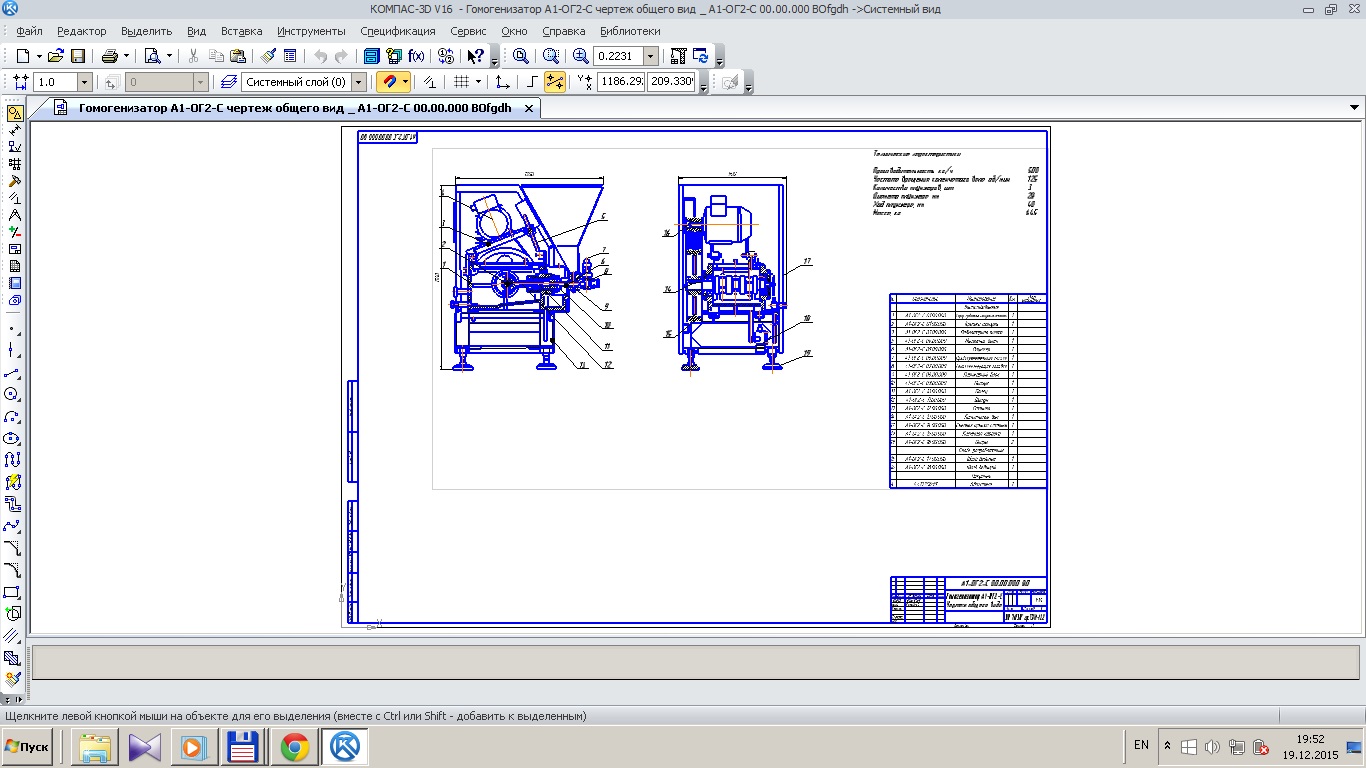Click the Пуск start button

coord(27,747)
